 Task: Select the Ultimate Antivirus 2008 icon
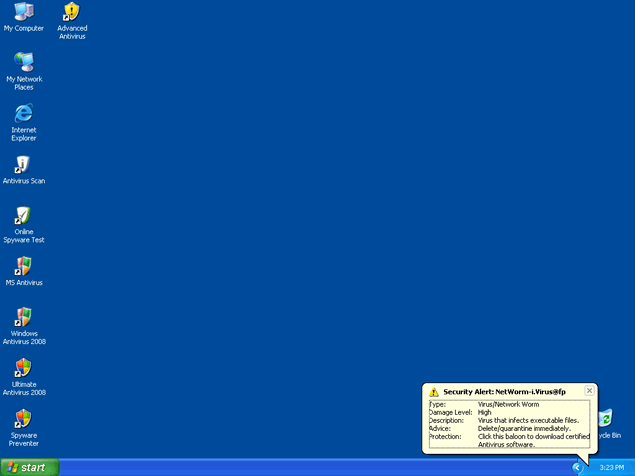tap(23, 369)
